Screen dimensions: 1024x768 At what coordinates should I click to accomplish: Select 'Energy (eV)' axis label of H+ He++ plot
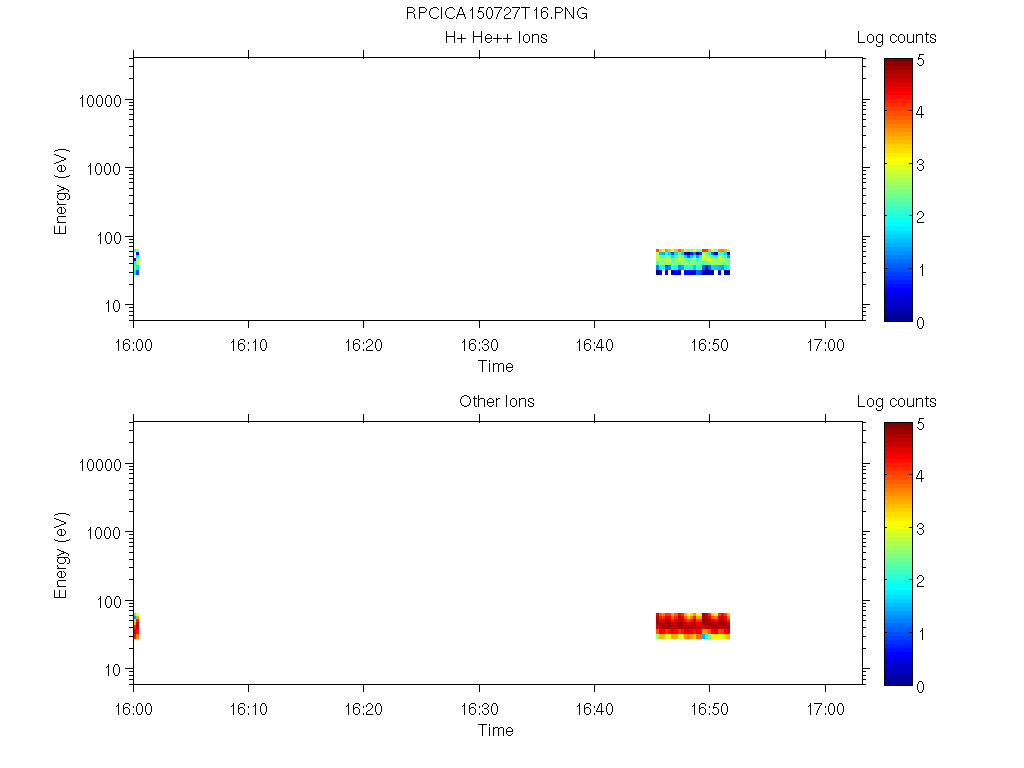[61, 192]
